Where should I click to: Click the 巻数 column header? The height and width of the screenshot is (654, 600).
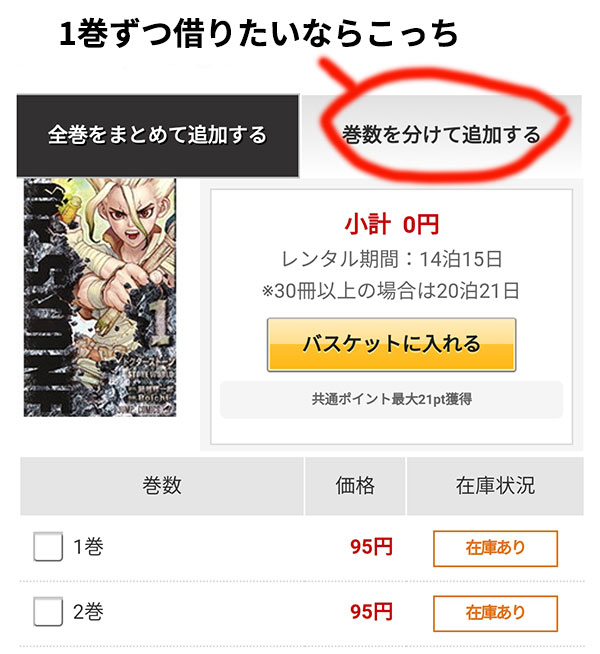click(x=162, y=486)
